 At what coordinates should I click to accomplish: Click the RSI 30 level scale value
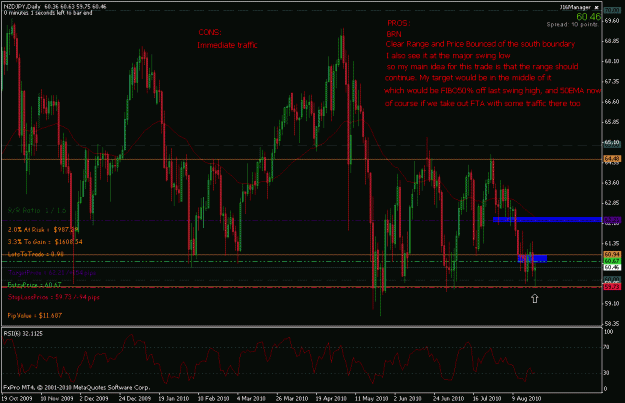pos(607,373)
